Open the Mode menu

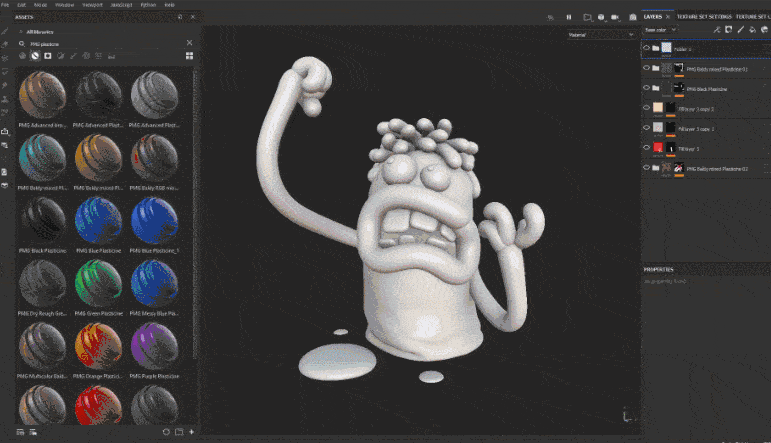click(40, 5)
